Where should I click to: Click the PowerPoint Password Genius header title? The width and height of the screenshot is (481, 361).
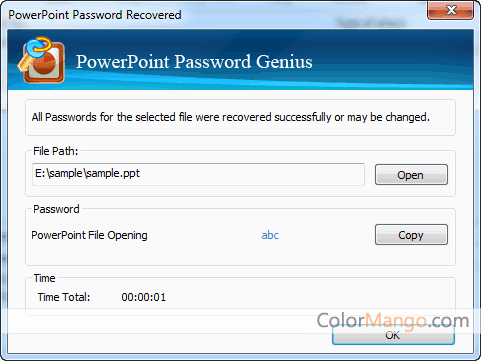(x=194, y=62)
